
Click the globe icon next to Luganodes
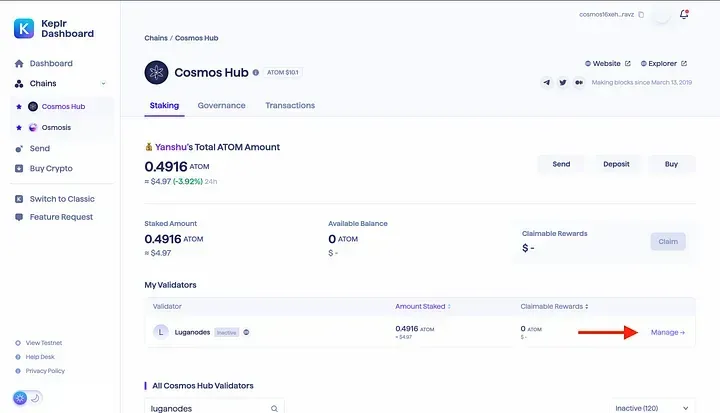click(x=246, y=332)
